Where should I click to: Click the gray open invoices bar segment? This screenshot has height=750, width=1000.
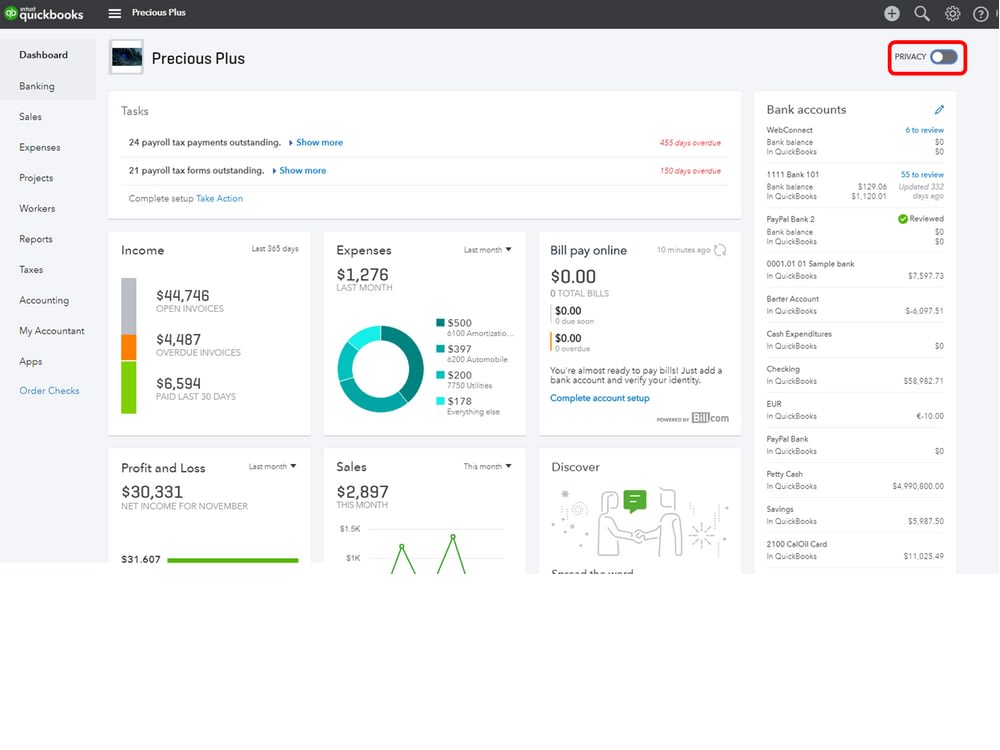pyautogui.click(x=129, y=306)
